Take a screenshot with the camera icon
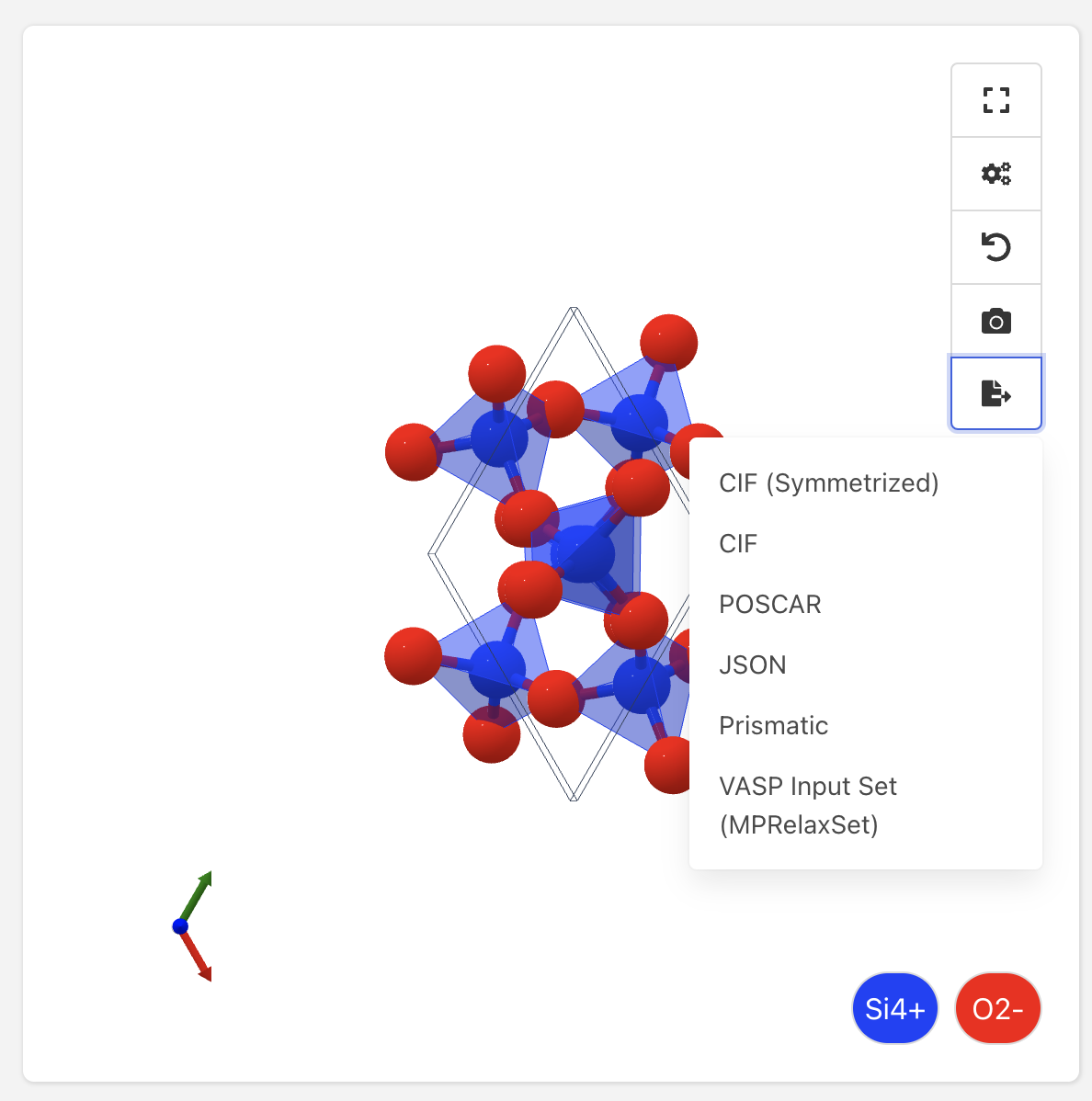Screen dimensions: 1092x1101 coord(995,320)
